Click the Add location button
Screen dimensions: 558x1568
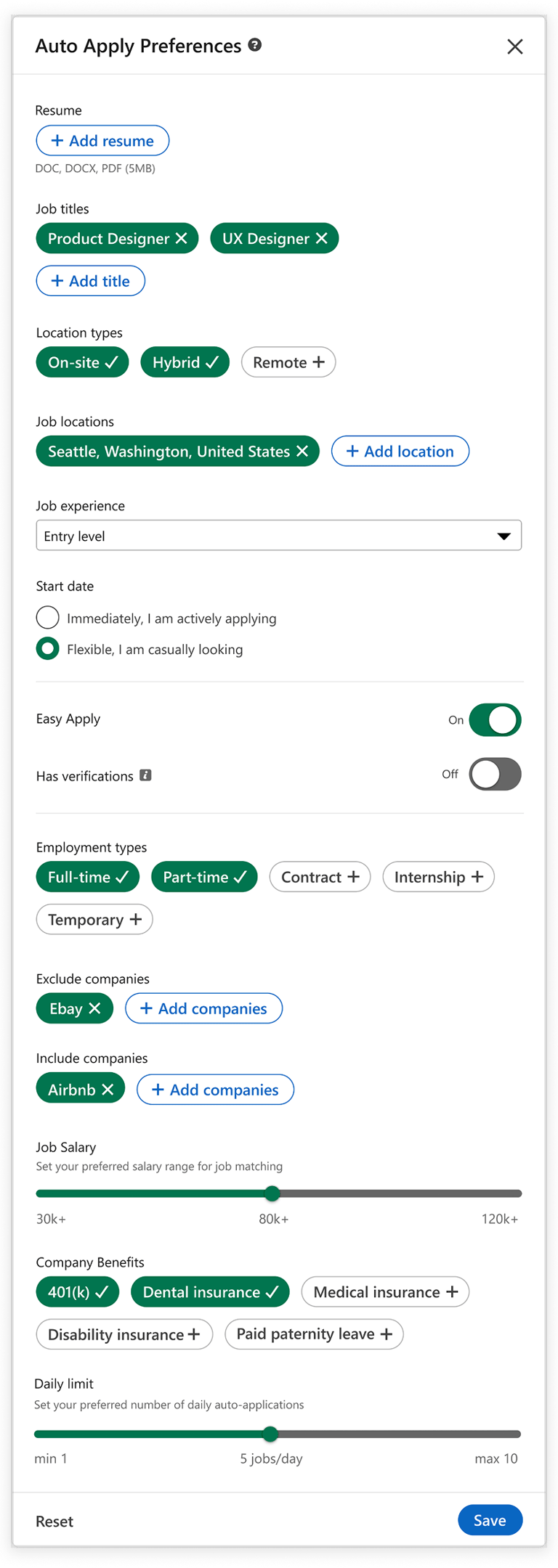[x=400, y=452]
